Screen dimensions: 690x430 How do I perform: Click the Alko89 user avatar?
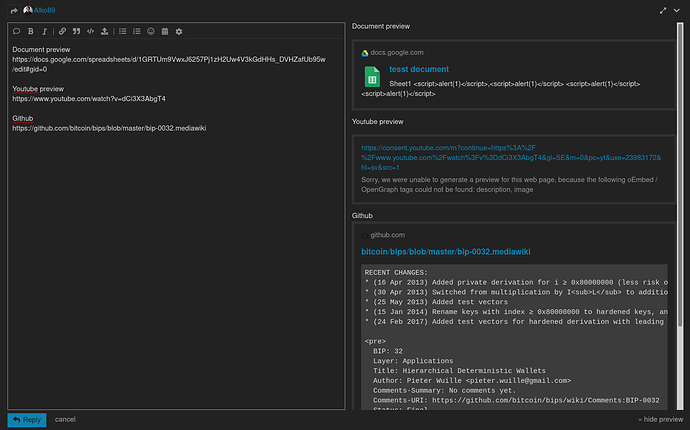click(28, 10)
